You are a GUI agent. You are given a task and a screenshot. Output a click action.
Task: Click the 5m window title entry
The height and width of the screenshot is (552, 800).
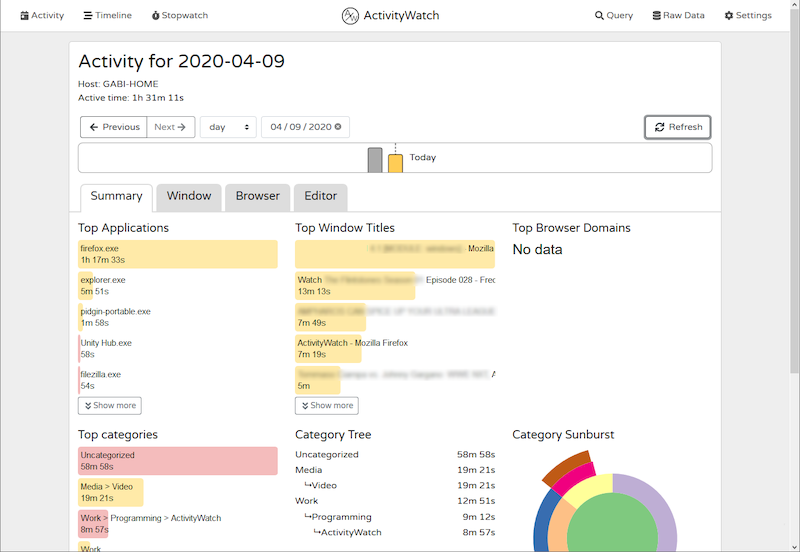395,380
